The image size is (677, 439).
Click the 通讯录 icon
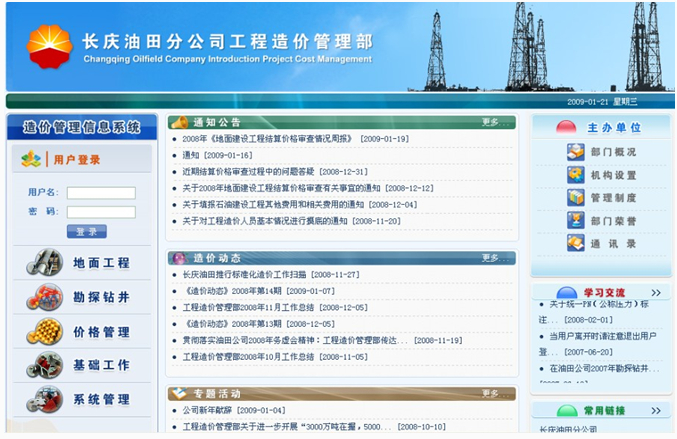pos(576,243)
